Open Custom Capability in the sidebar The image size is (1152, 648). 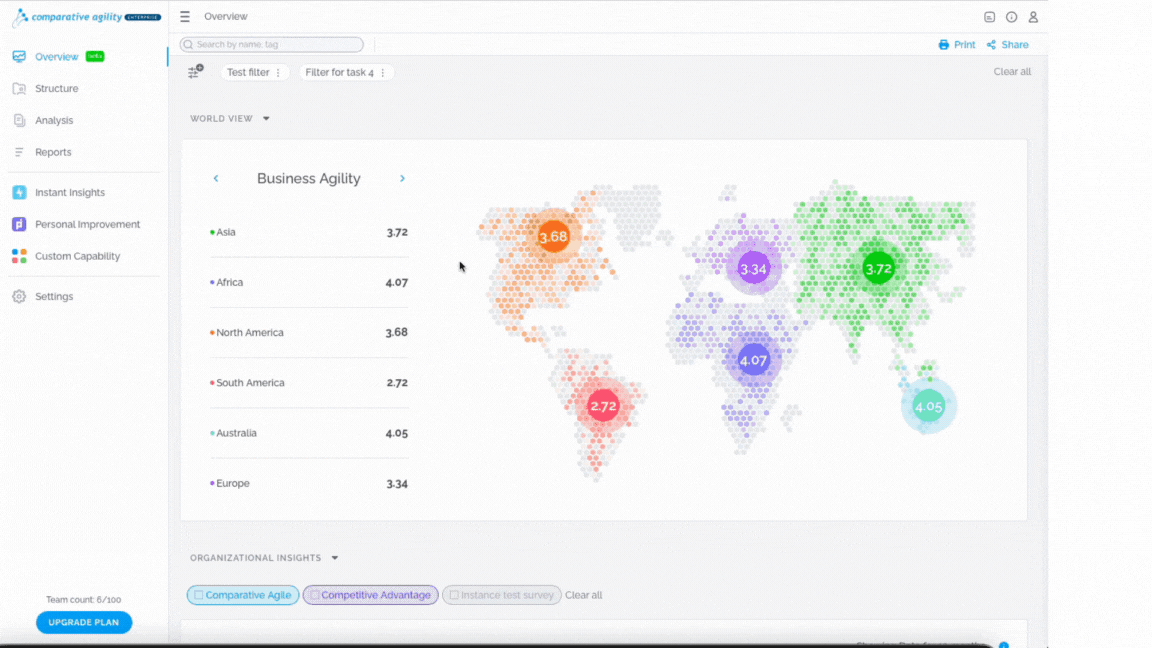[x=77, y=256]
